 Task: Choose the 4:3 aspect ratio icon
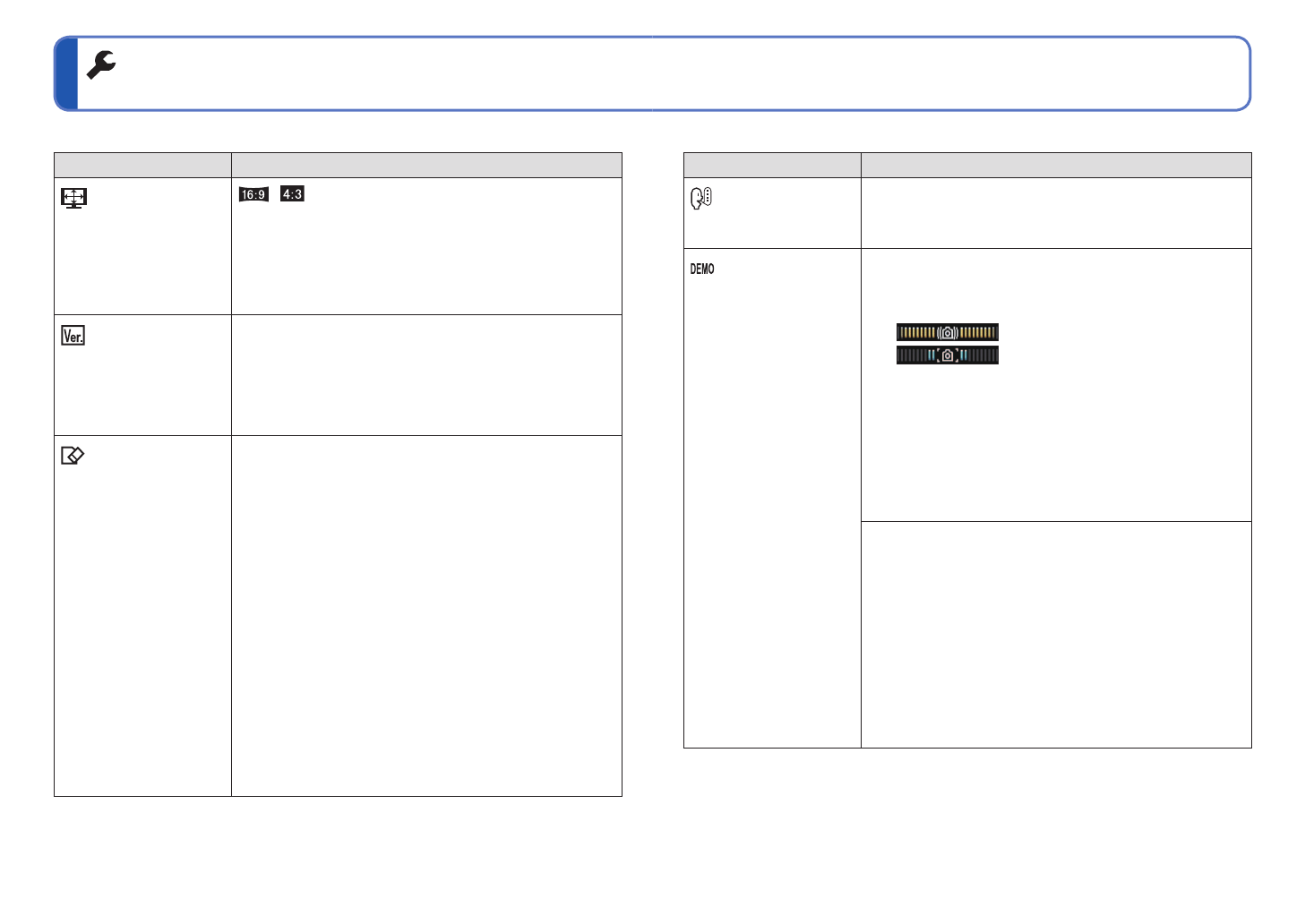[x=292, y=194]
